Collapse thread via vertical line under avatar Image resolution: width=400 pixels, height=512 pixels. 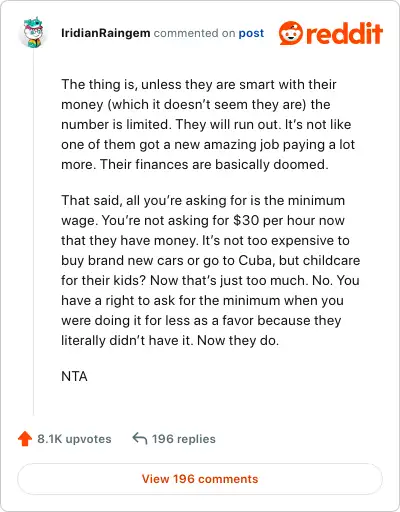pos(33,233)
